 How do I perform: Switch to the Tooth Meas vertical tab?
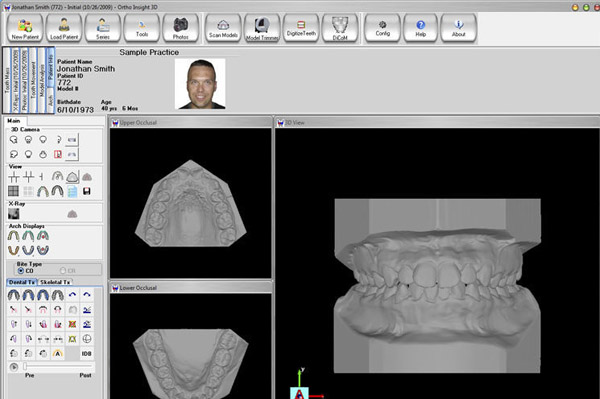7,80
